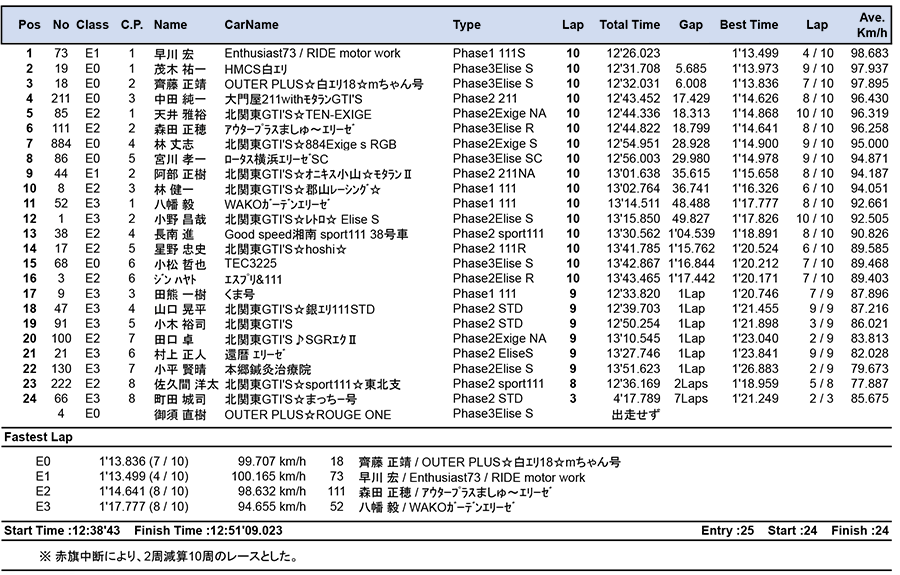The width and height of the screenshot is (900, 575).
Task: Select the Ave. Km/h column header
Action: click(x=871, y=24)
